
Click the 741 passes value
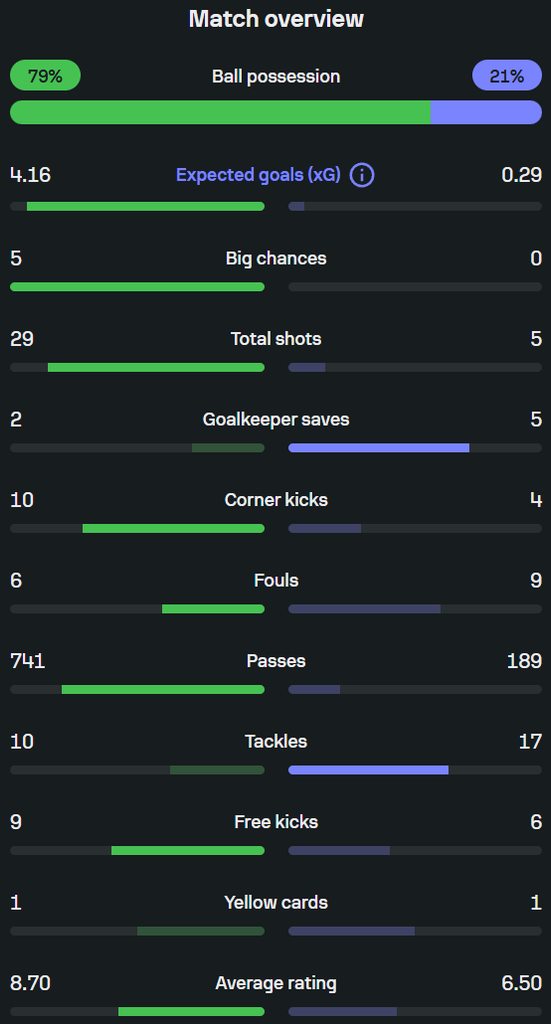(27, 661)
